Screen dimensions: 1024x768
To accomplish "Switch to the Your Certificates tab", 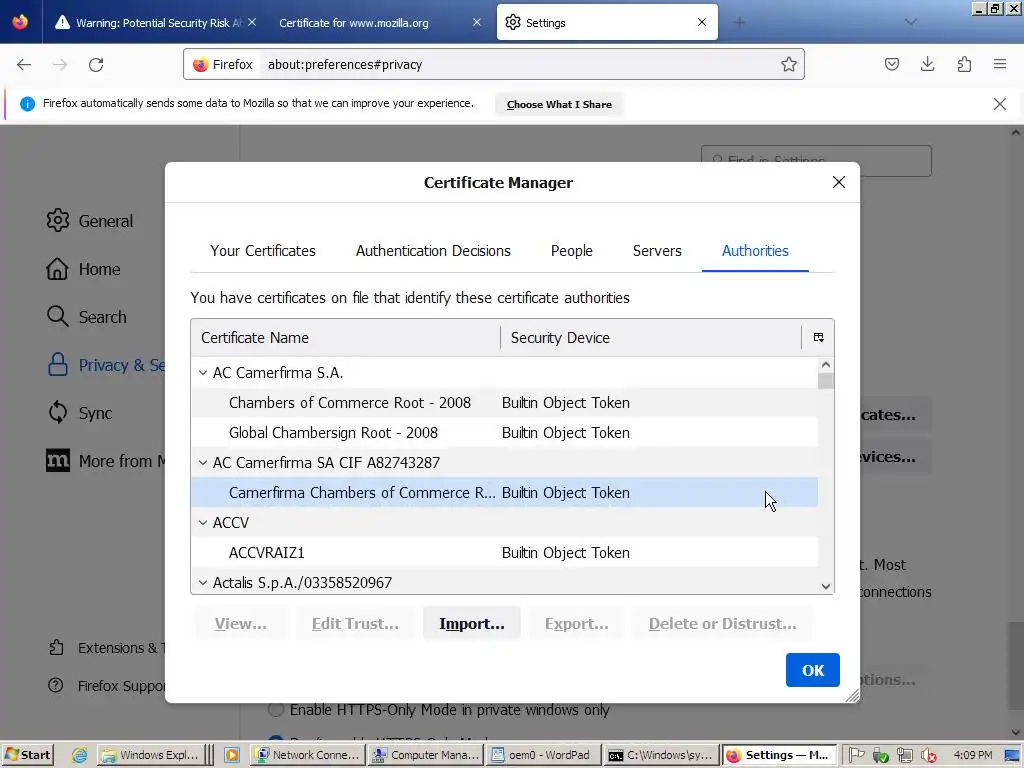I will 263,251.
